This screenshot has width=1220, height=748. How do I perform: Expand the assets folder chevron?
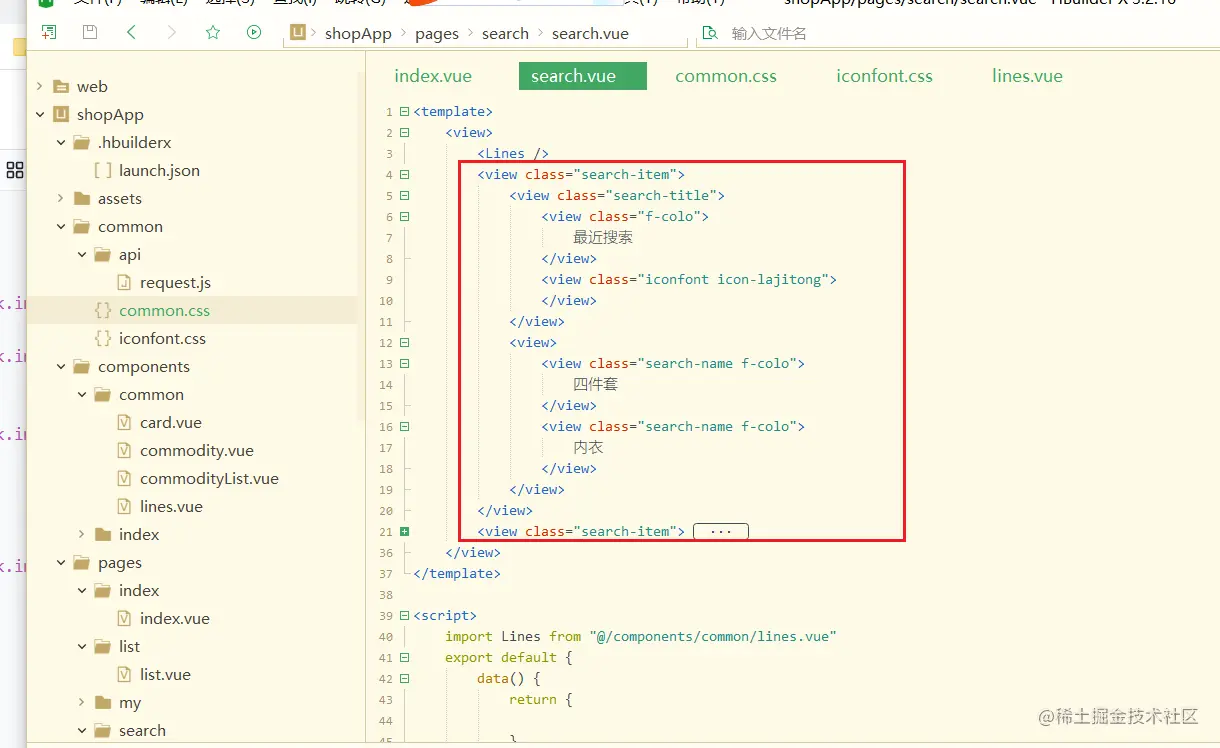(x=61, y=198)
